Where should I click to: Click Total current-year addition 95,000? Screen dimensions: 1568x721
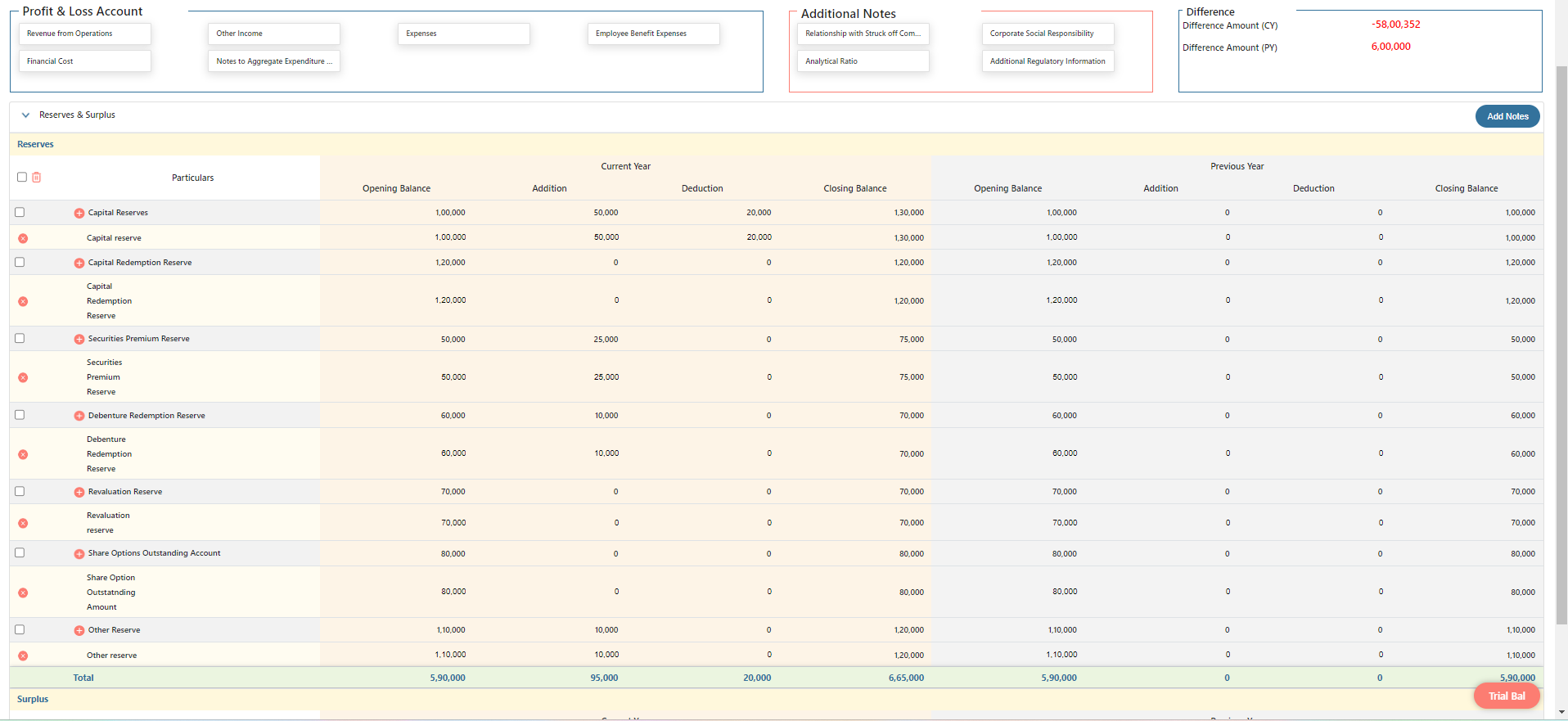tap(604, 678)
